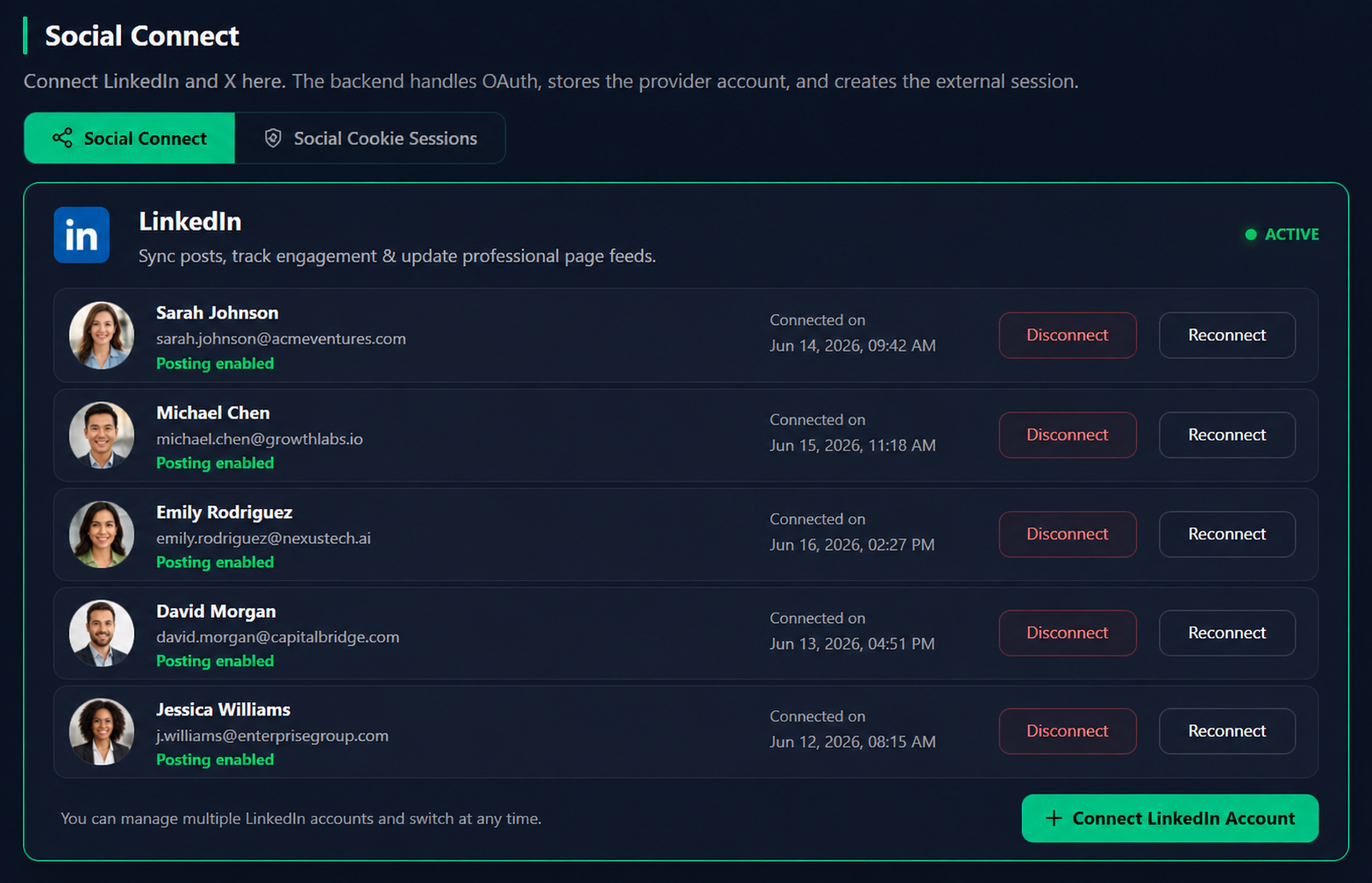1372x883 pixels.
Task: Click the date Jun 16, 2026, 02:27 PM
Action: (x=852, y=545)
